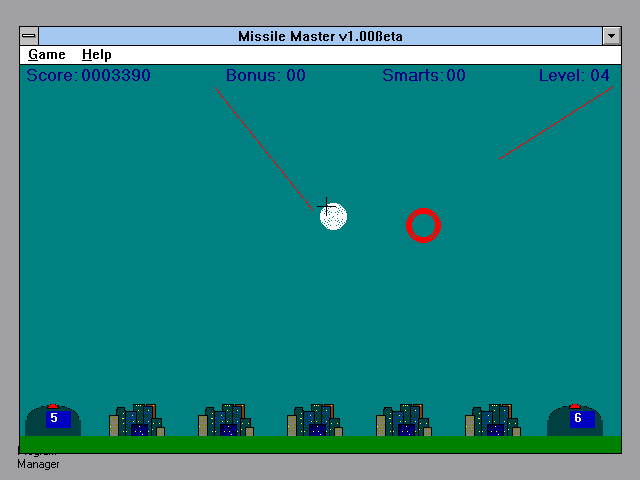The image size is (640, 480).
Task: Click the crosshair cursor marker
Action: pos(327,206)
